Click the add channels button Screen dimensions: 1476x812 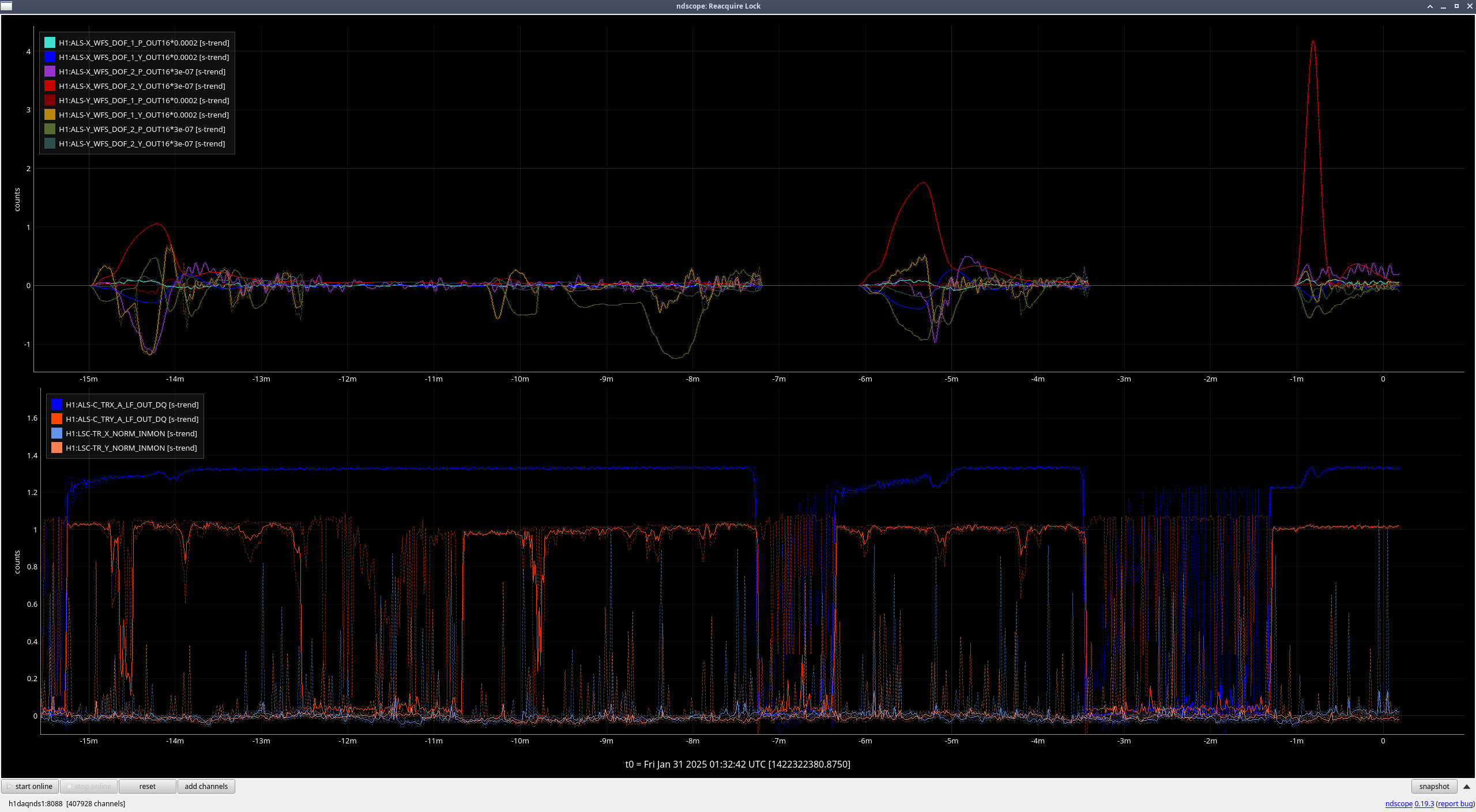pos(206,786)
